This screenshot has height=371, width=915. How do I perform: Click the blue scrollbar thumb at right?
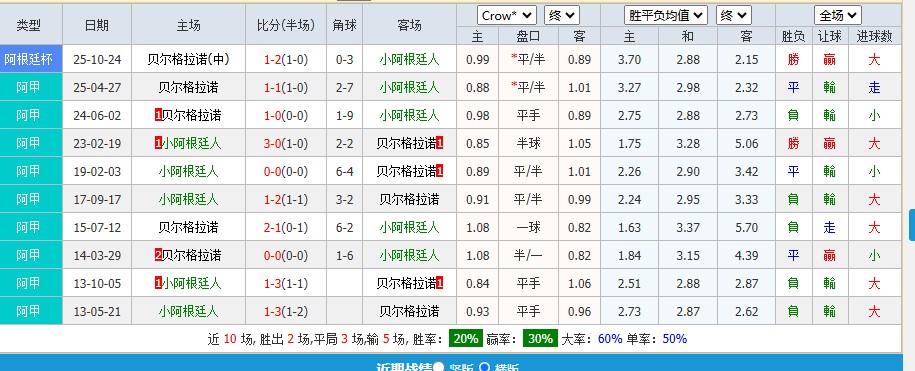coord(912,226)
